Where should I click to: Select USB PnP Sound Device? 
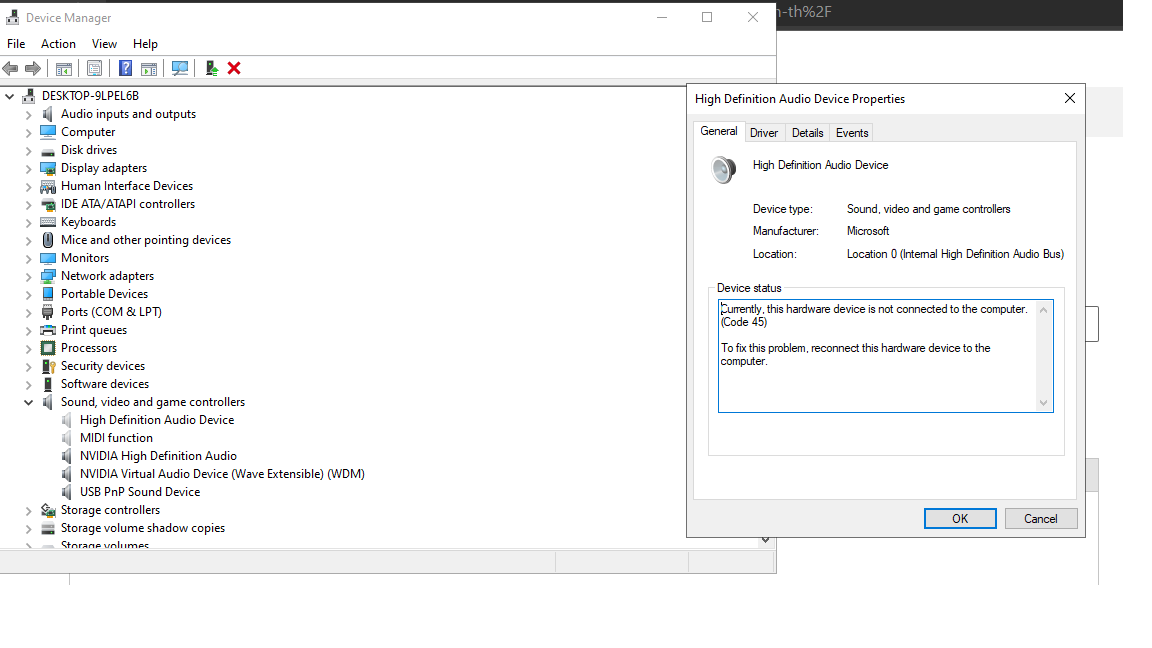140,492
